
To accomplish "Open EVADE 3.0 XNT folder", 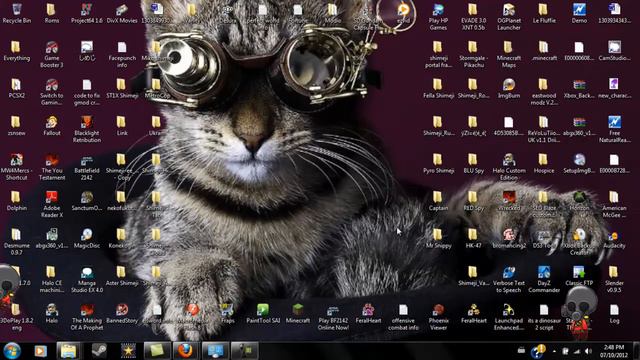I will [473, 17].
